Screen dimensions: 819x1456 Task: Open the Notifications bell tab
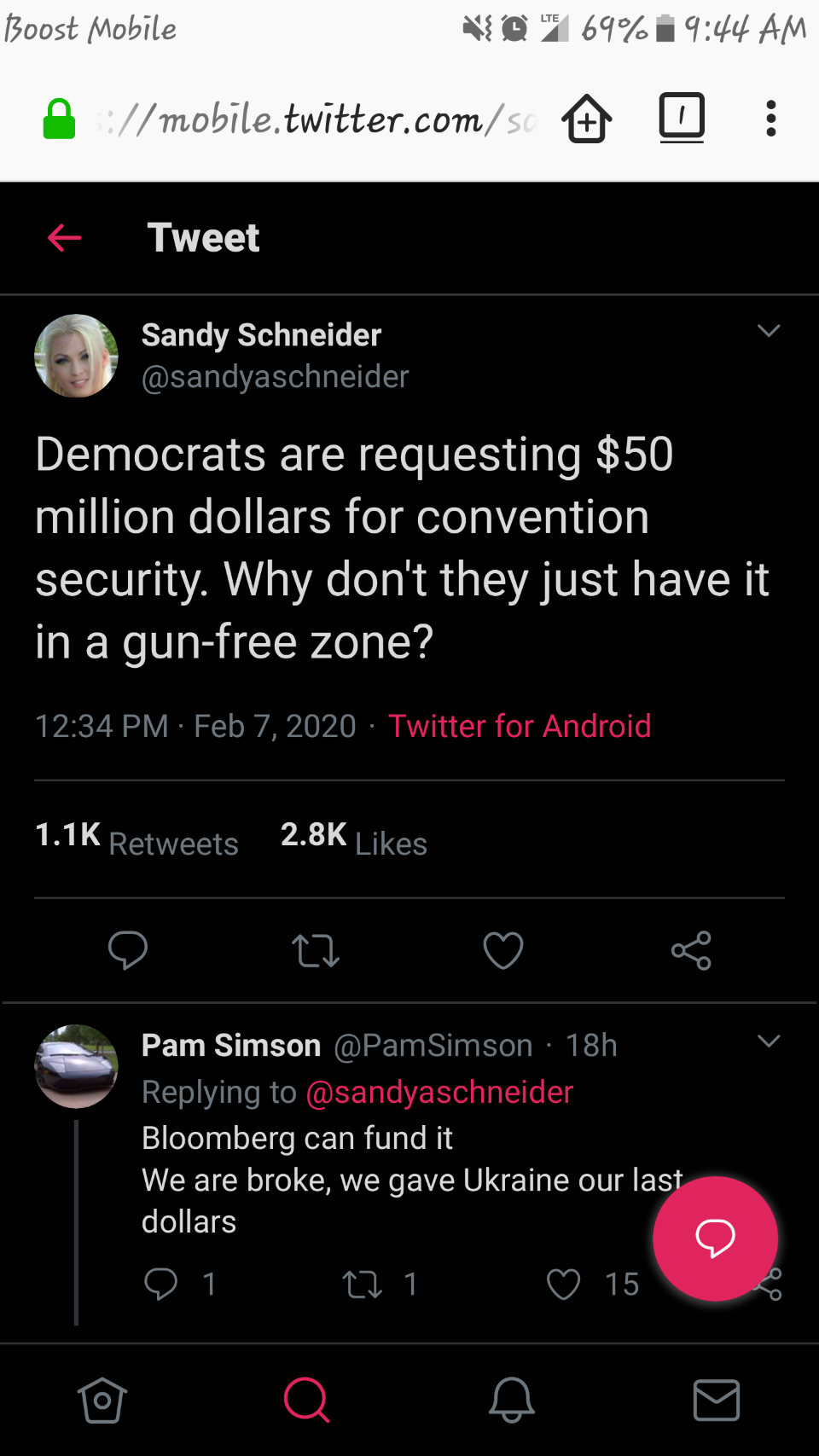click(512, 1400)
